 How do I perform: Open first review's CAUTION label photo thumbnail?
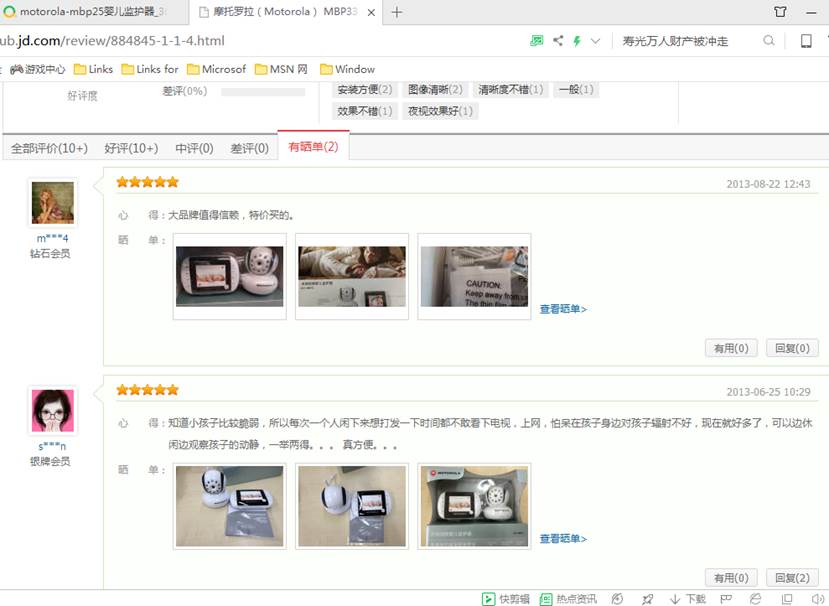pyautogui.click(x=474, y=277)
